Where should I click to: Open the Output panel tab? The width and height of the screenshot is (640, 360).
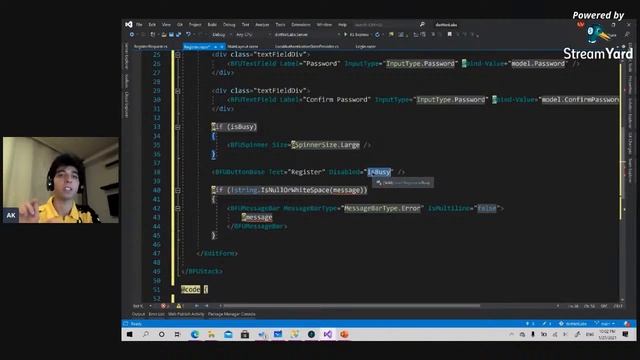138,314
